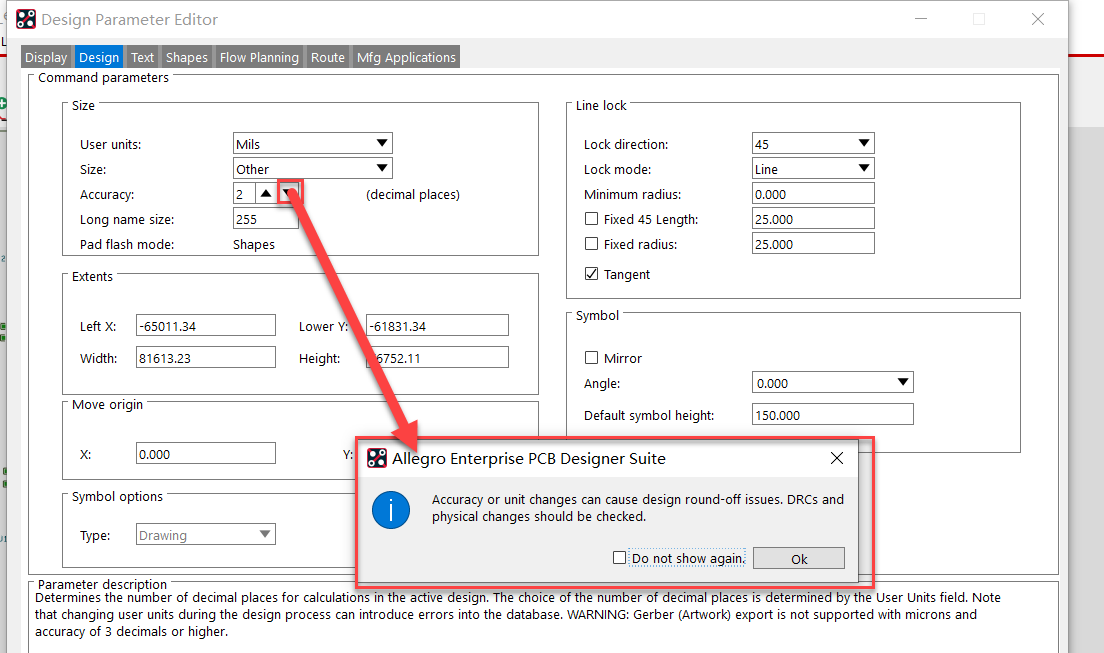Click the Default symbol height field
Screen dimensions: 1104x653
tap(832, 415)
